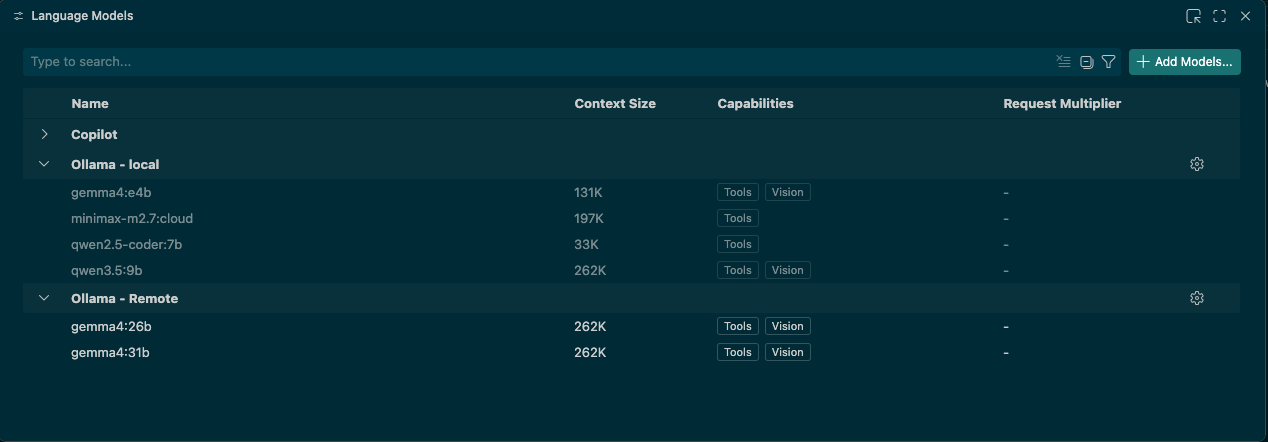Click the Copilot group label
The height and width of the screenshot is (442, 1268).
[x=94, y=134]
